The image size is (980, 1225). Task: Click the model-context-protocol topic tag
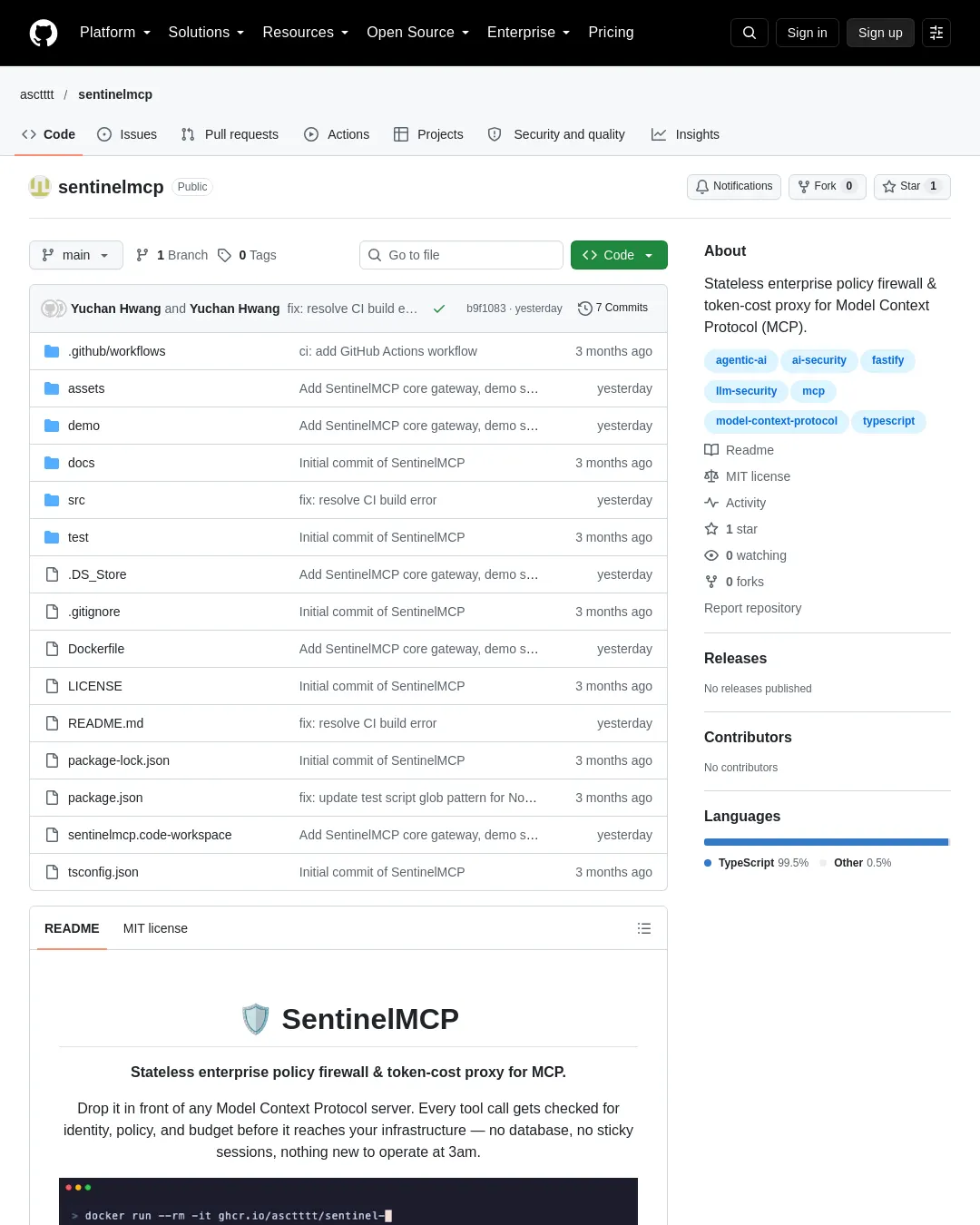pyautogui.click(x=777, y=421)
